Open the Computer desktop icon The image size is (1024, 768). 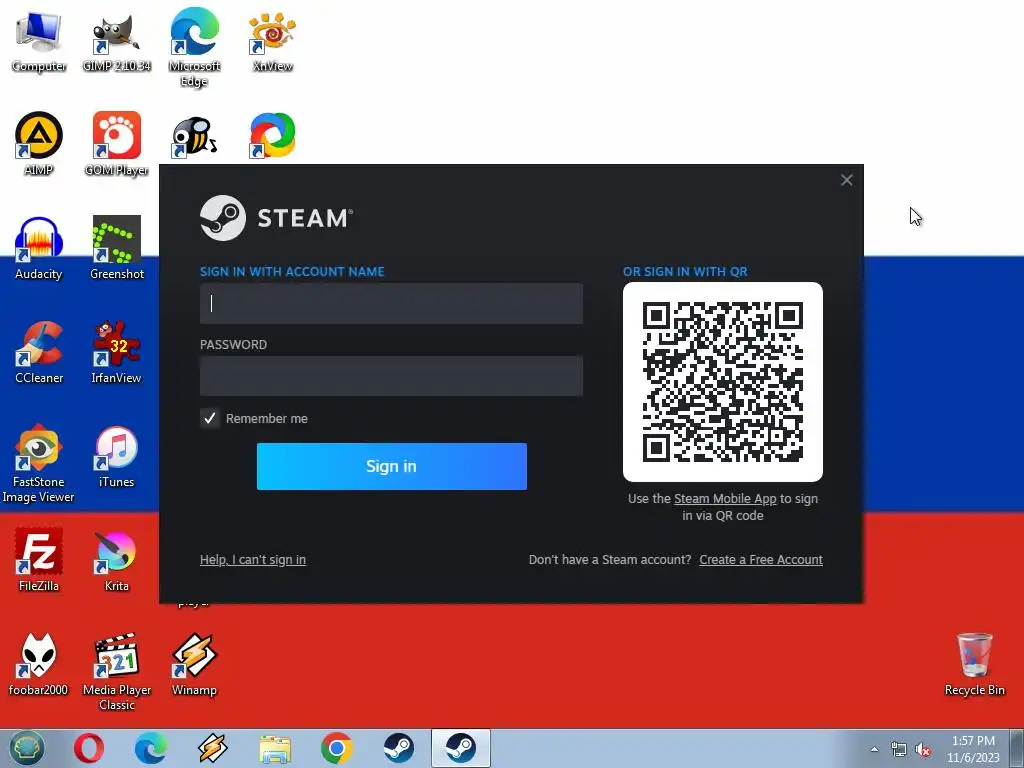tap(39, 42)
